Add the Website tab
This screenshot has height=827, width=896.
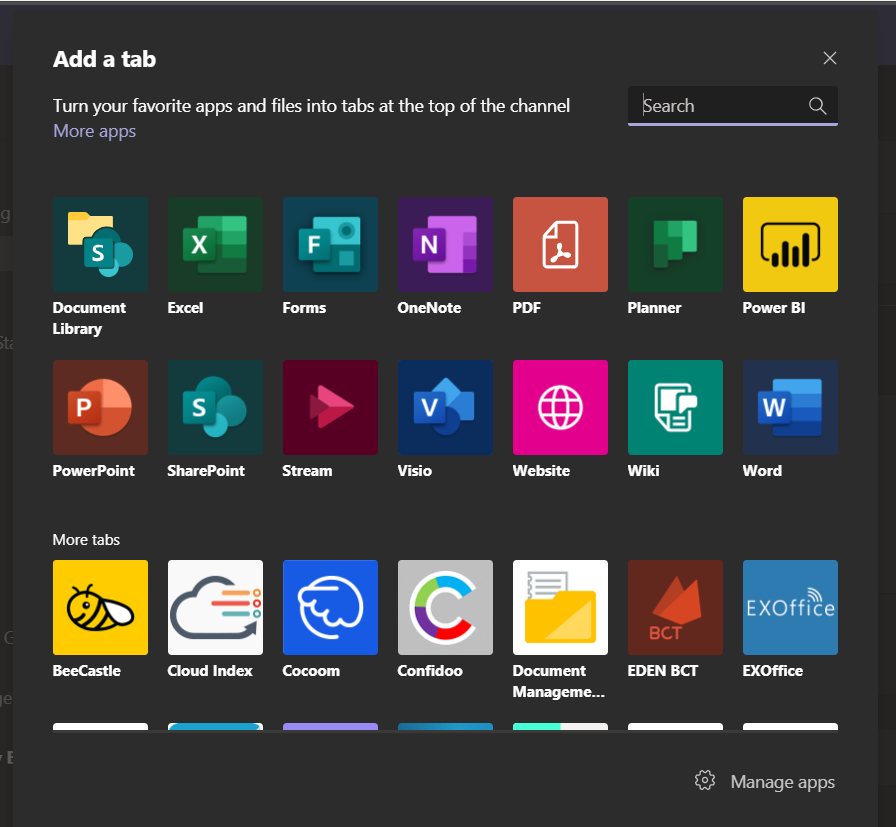[x=561, y=407]
